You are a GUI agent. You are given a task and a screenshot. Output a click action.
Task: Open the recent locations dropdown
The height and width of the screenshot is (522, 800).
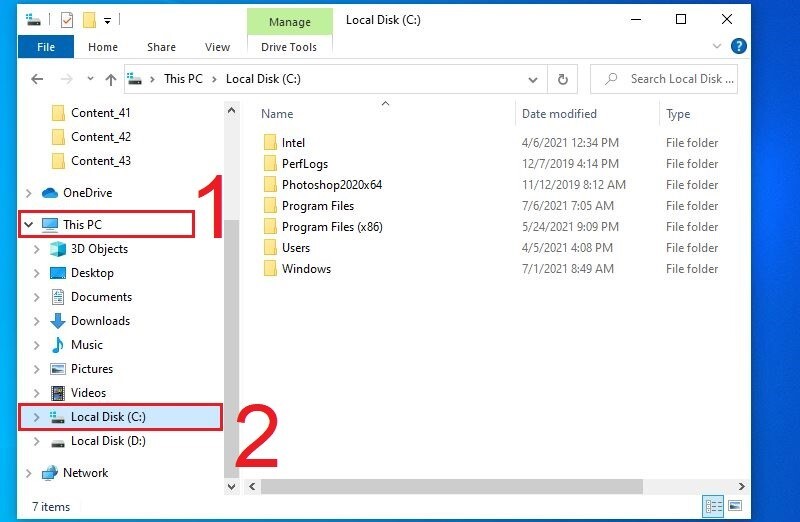coord(90,79)
